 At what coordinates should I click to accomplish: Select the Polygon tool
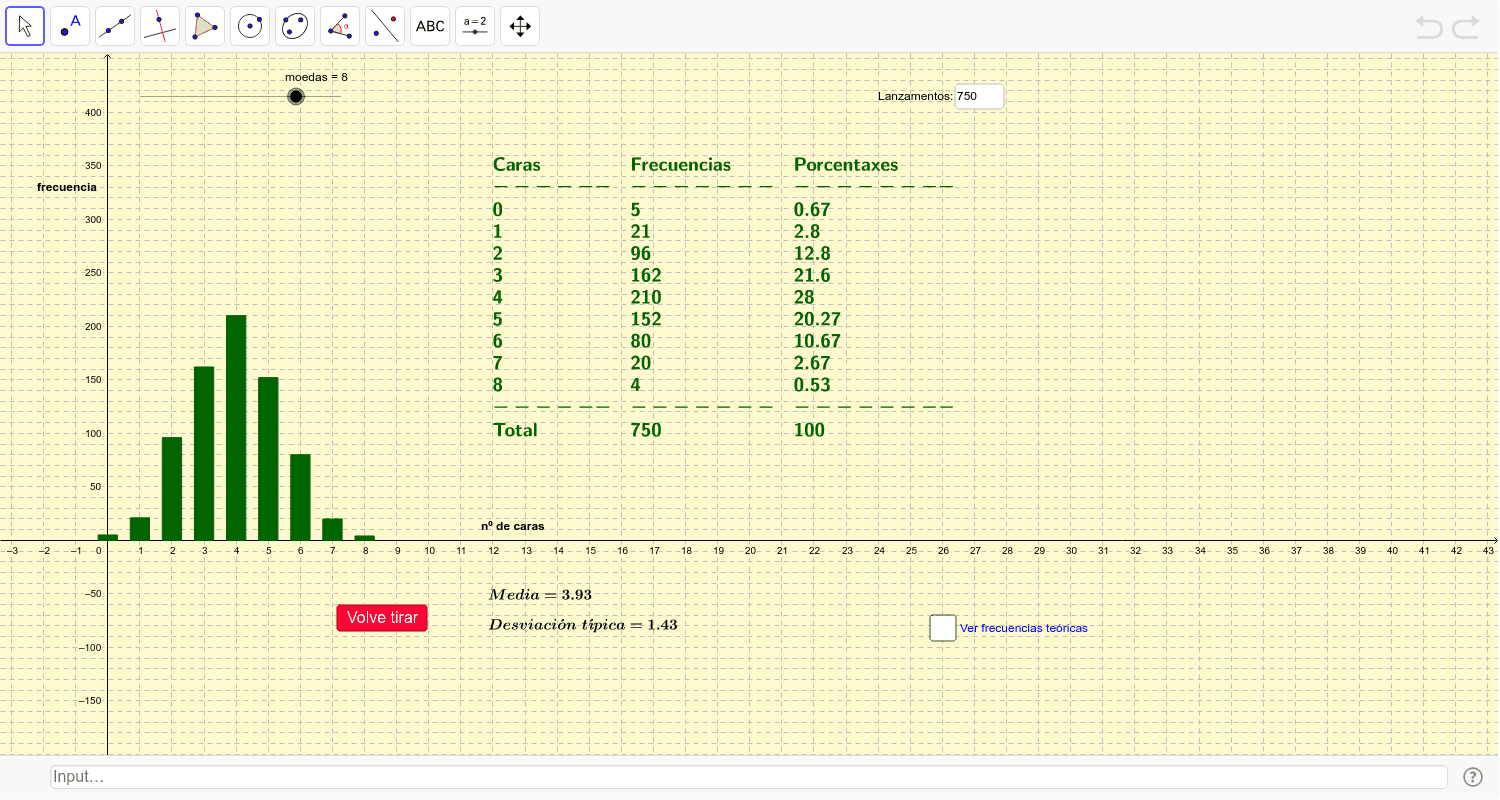[x=205, y=26]
